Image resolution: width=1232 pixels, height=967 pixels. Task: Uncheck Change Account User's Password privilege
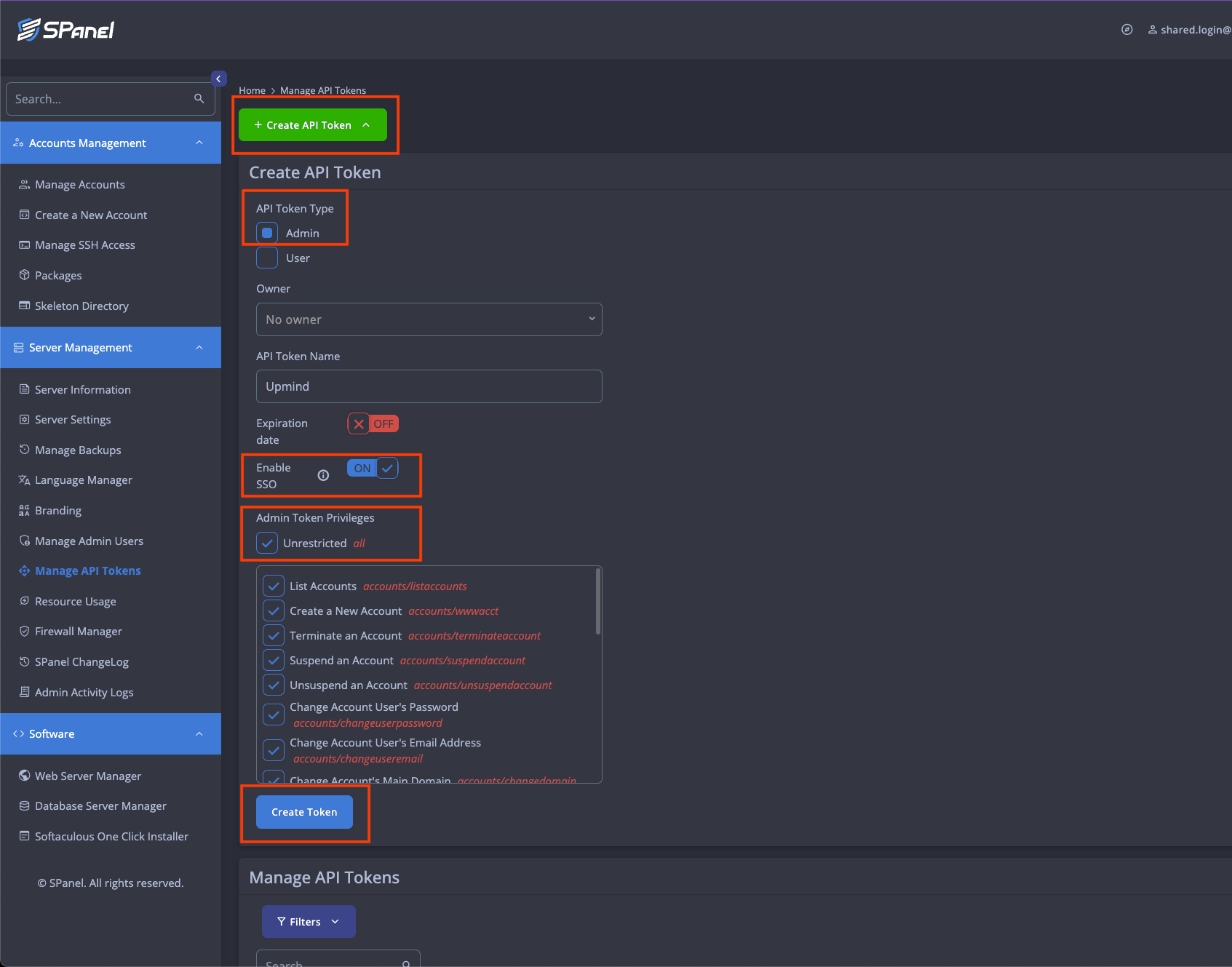point(274,715)
